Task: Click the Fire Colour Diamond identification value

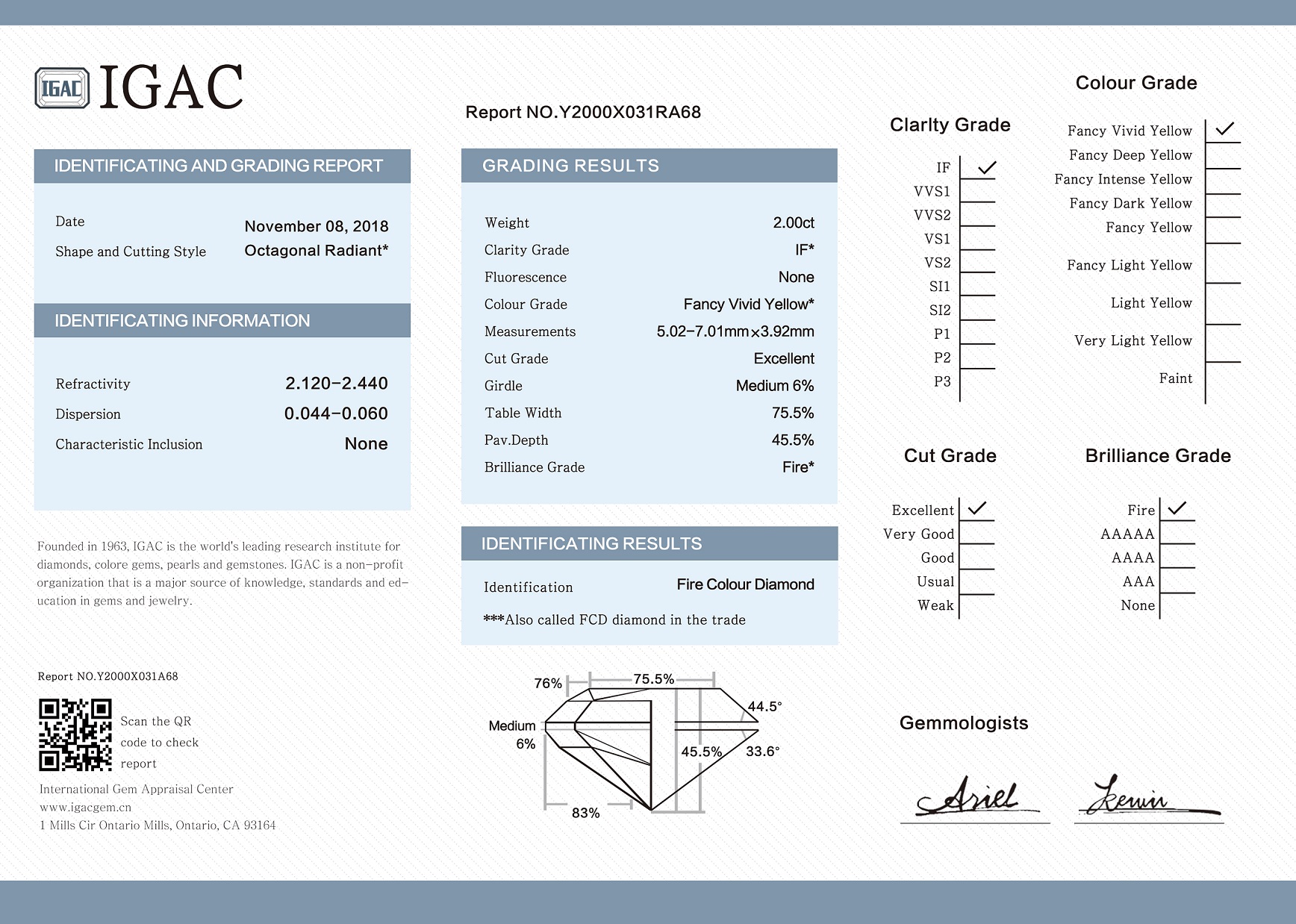Action: [x=745, y=584]
